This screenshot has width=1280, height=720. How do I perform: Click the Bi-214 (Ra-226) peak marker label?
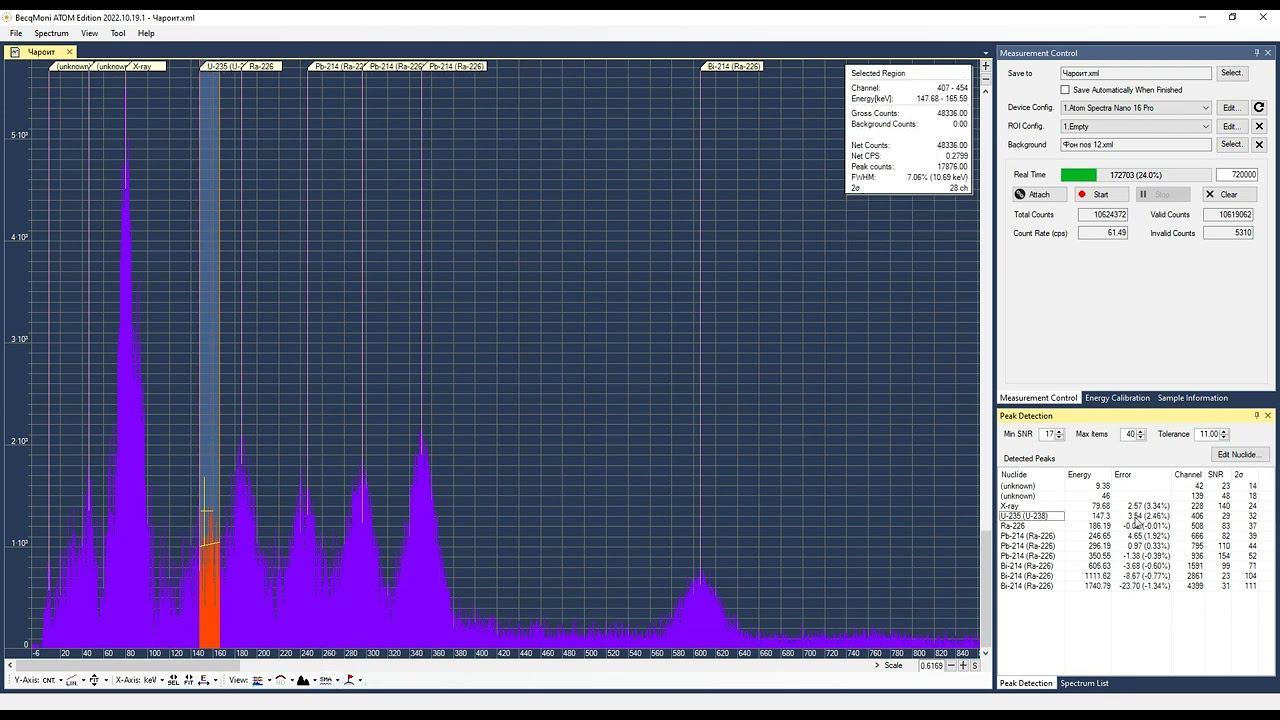click(x=733, y=66)
